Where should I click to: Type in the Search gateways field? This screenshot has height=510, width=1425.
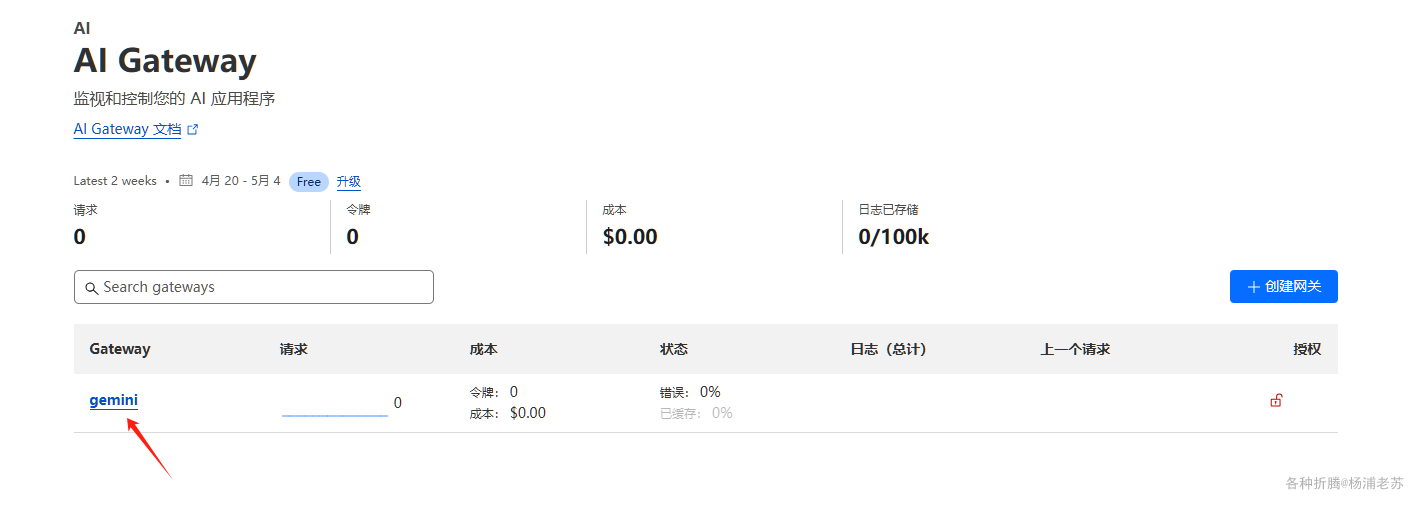pyautogui.click(x=265, y=287)
